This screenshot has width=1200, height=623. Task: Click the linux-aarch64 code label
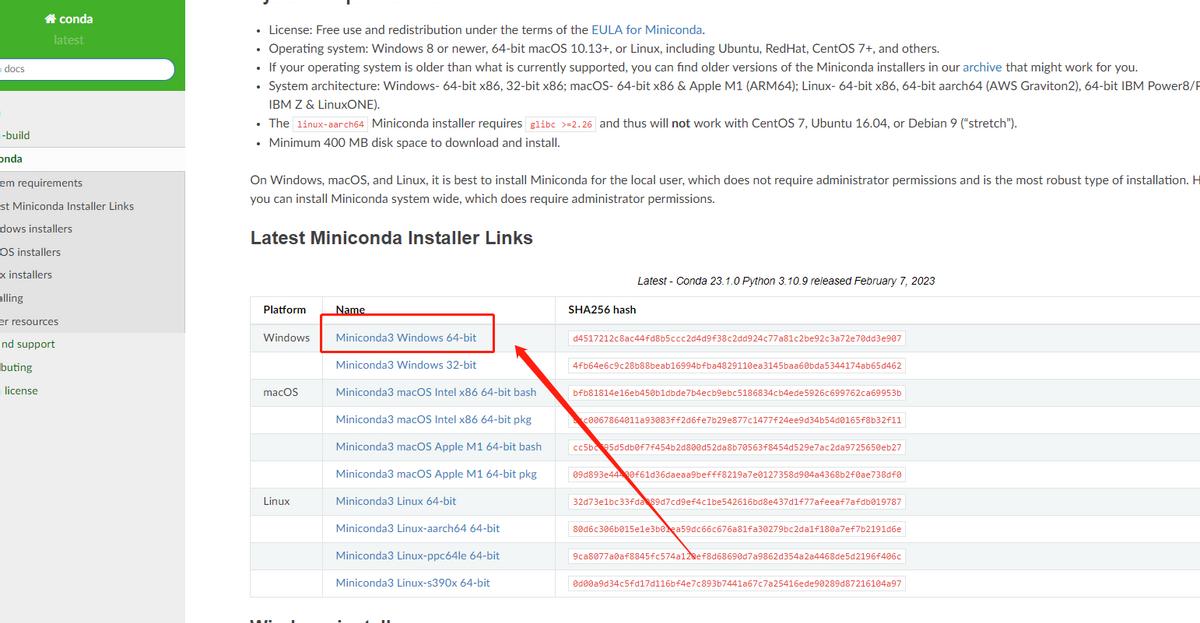pyautogui.click(x=331, y=124)
